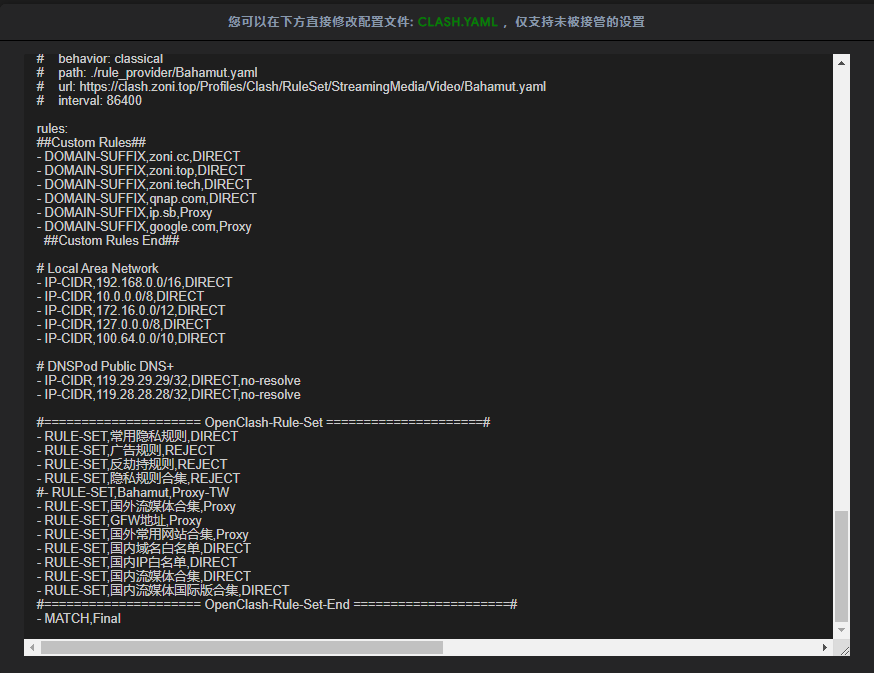Click the IP-CIDR,119.28.28.28/32 no-resolve line

168,394
